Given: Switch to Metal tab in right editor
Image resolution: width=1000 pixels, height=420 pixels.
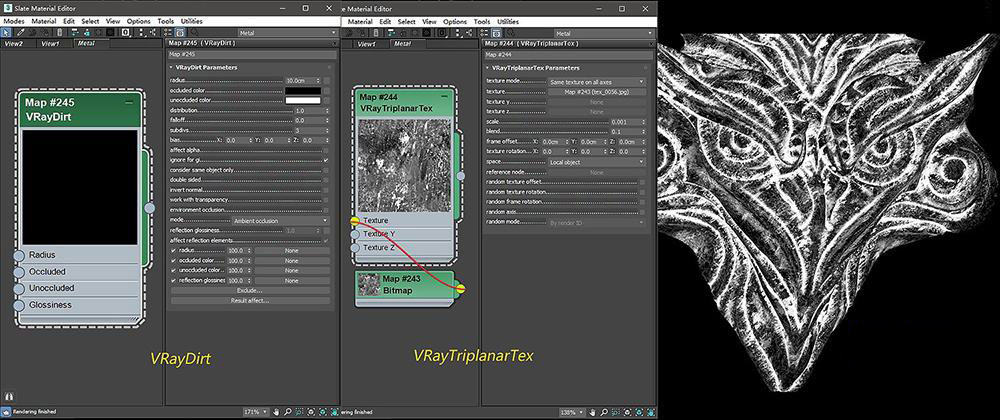Looking at the screenshot, I should [x=402, y=44].
